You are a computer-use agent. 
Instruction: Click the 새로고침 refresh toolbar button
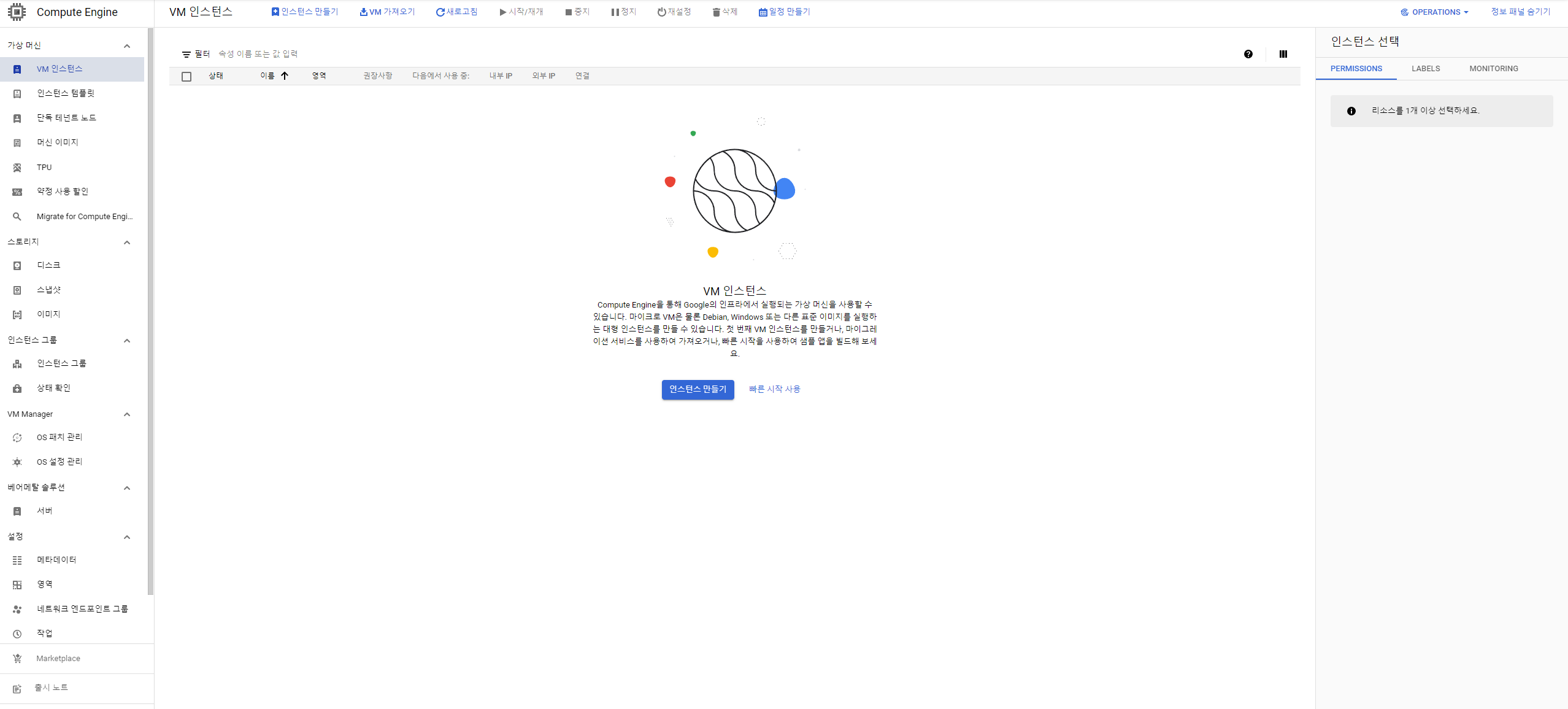(456, 12)
